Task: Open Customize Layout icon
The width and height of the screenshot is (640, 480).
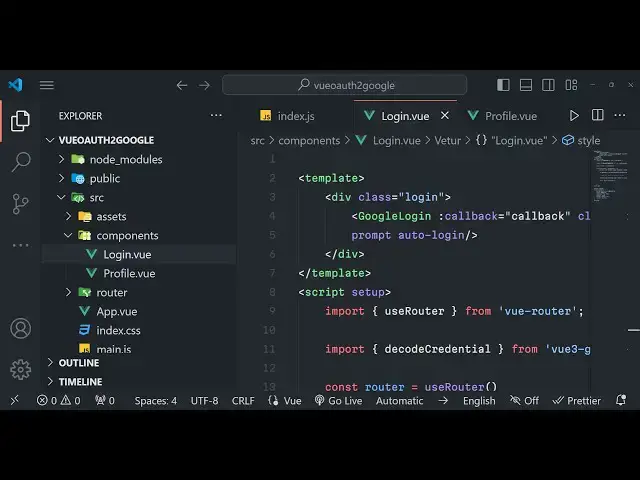Action: (x=571, y=85)
